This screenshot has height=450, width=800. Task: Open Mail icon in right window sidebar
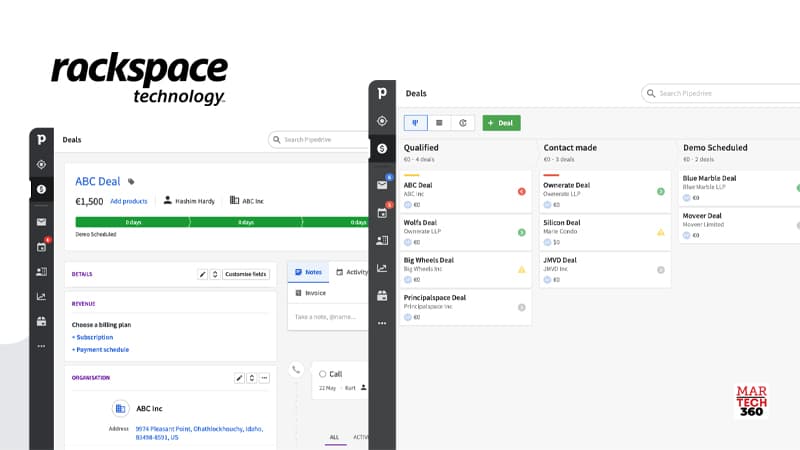click(x=382, y=185)
